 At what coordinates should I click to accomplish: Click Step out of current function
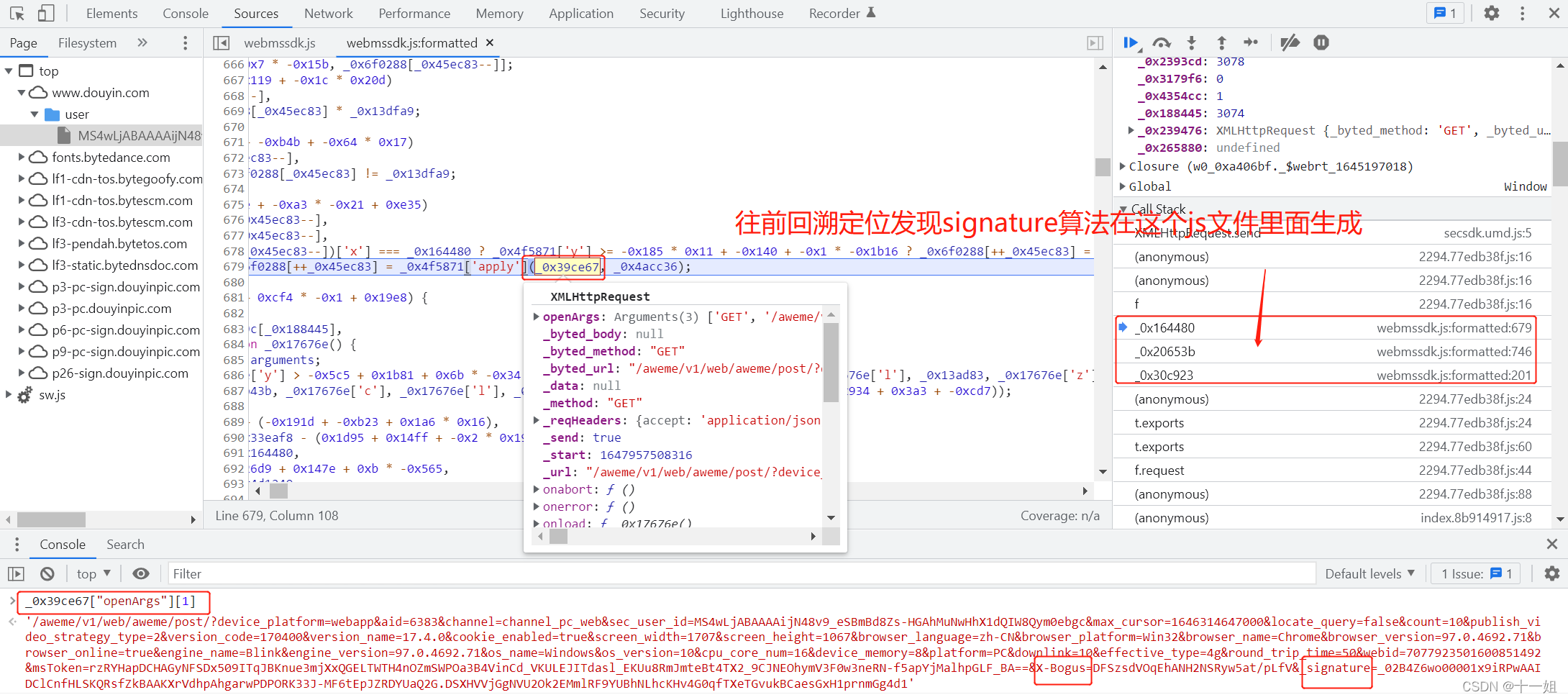click(1221, 43)
